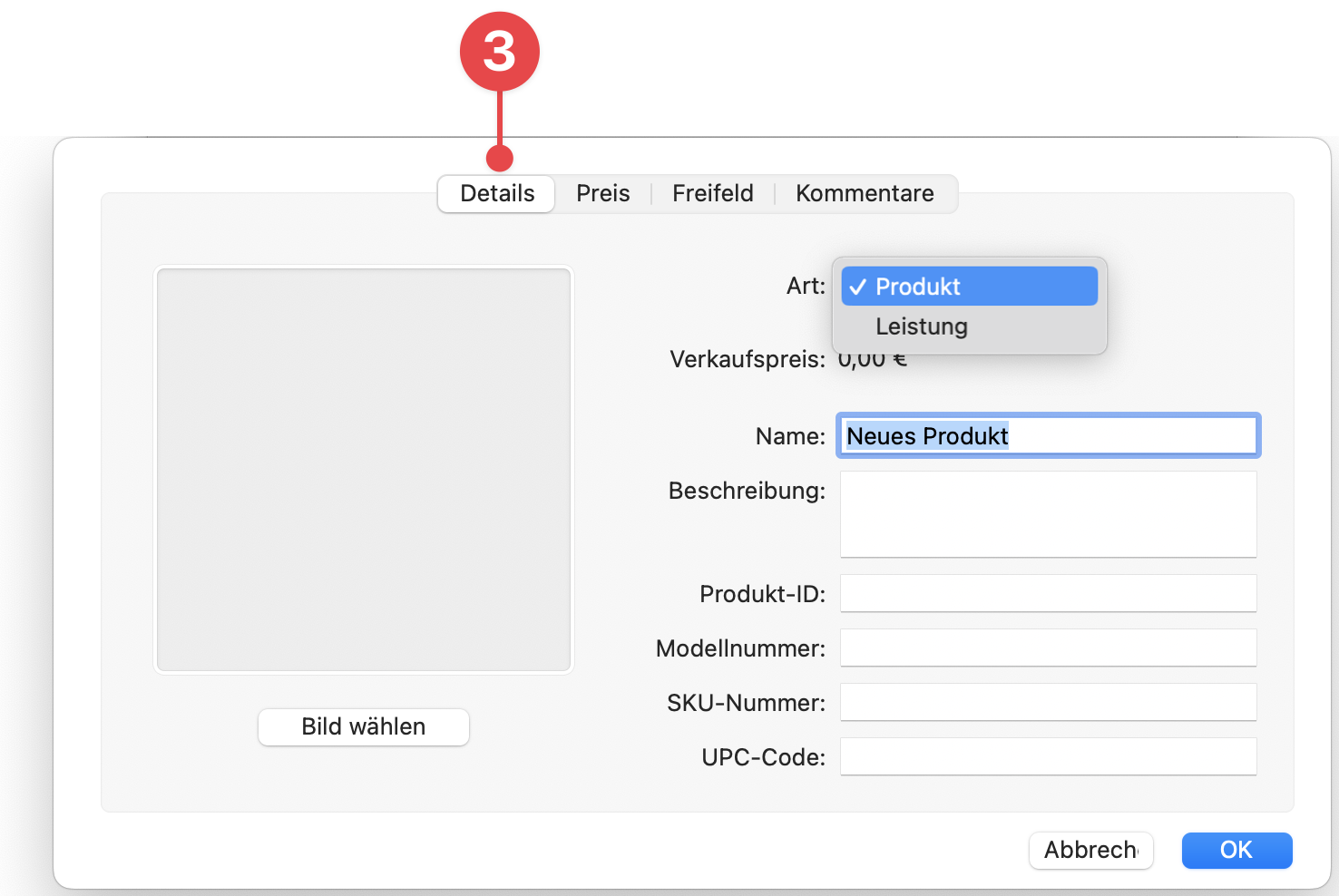Switch to the Details tab
The image size is (1339, 896).
tap(495, 193)
